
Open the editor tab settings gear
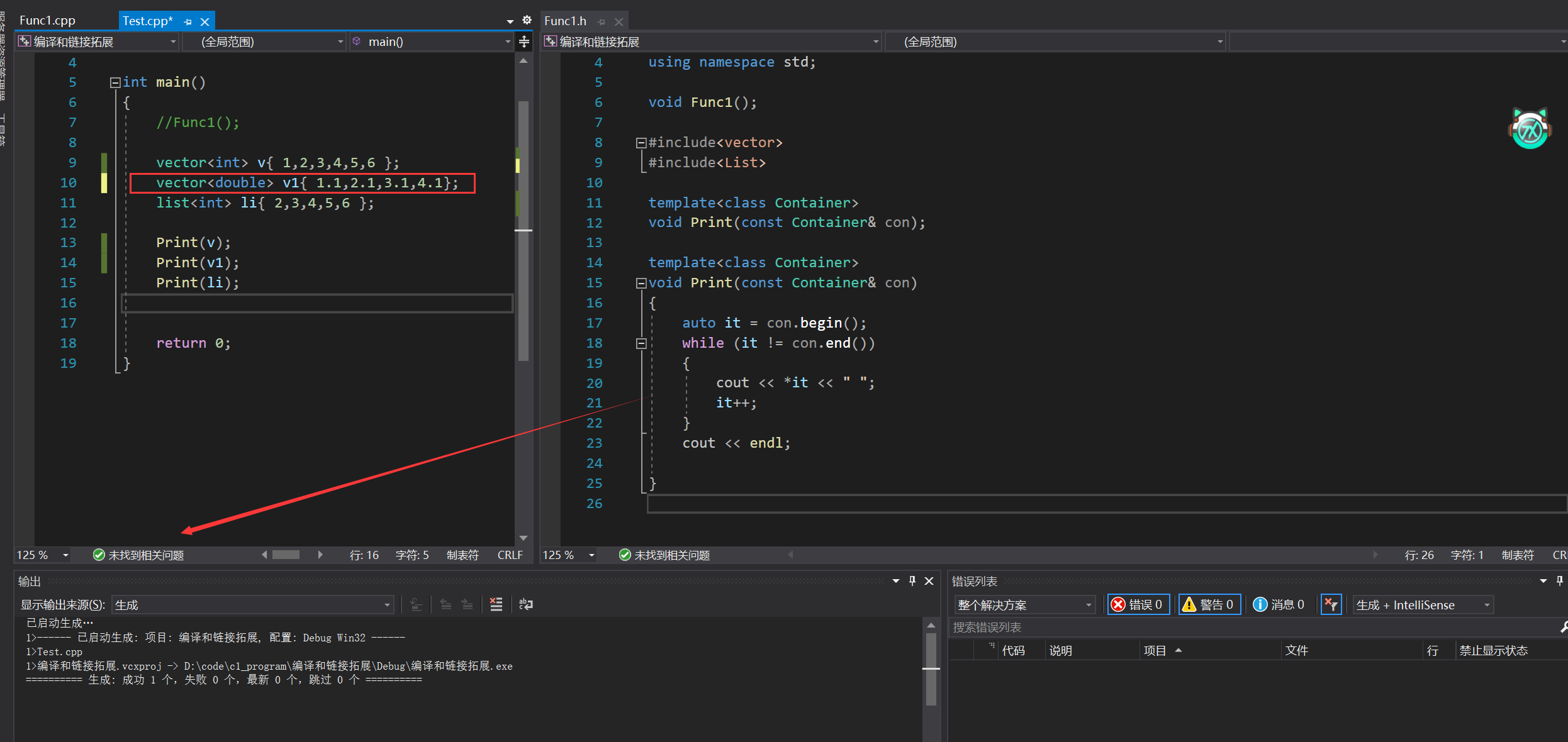527,20
